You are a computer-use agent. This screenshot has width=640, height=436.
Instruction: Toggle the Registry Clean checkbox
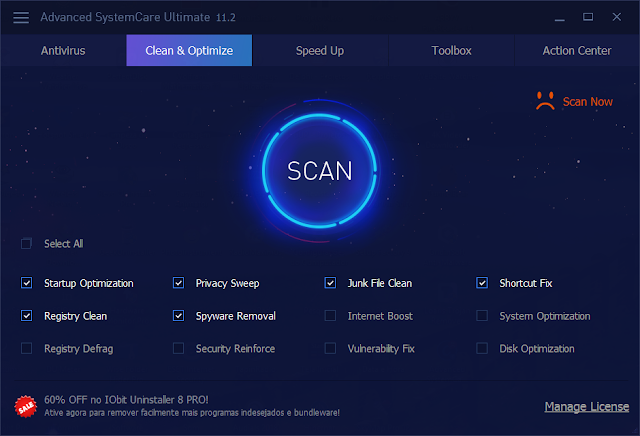[27, 316]
